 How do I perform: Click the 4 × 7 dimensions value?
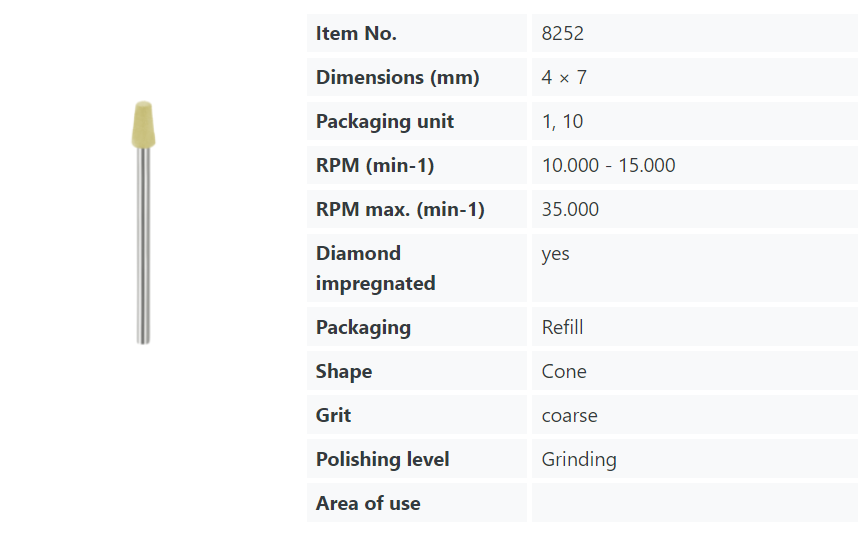[x=564, y=77]
